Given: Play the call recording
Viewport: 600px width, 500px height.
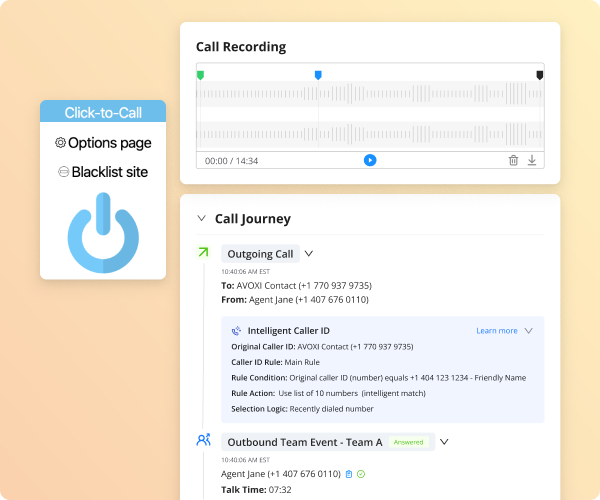Looking at the screenshot, I should pos(370,160).
